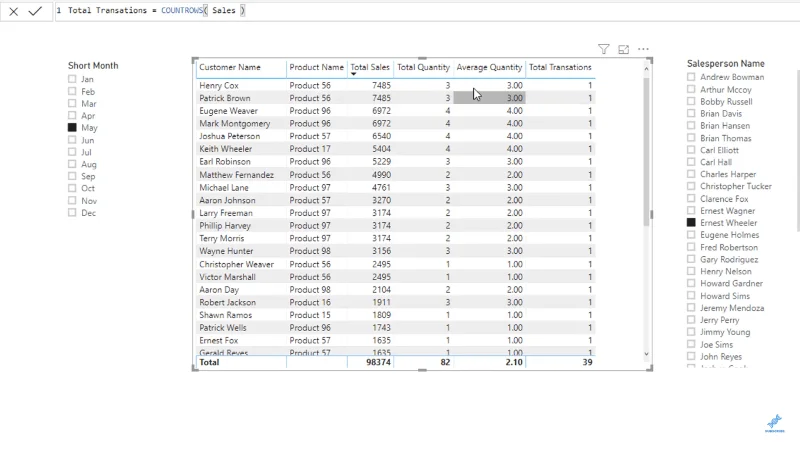Check the Howard Gardner checkbox

tap(691, 283)
